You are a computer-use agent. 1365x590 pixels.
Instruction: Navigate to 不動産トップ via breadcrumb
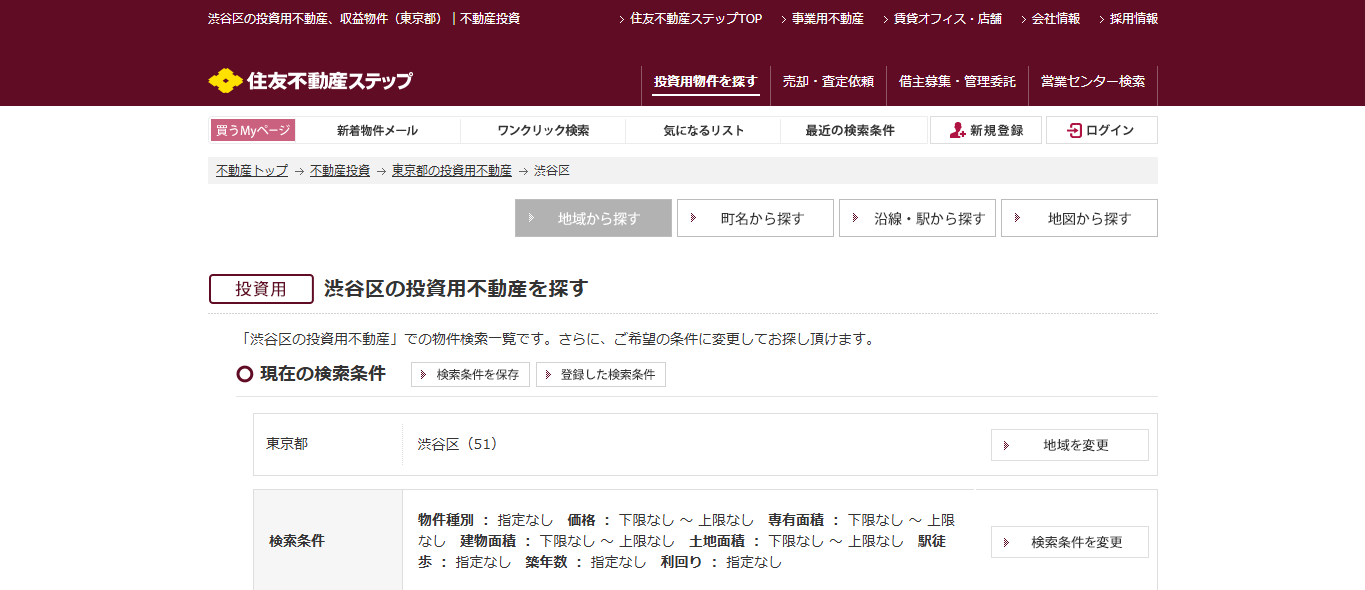[x=248, y=170]
